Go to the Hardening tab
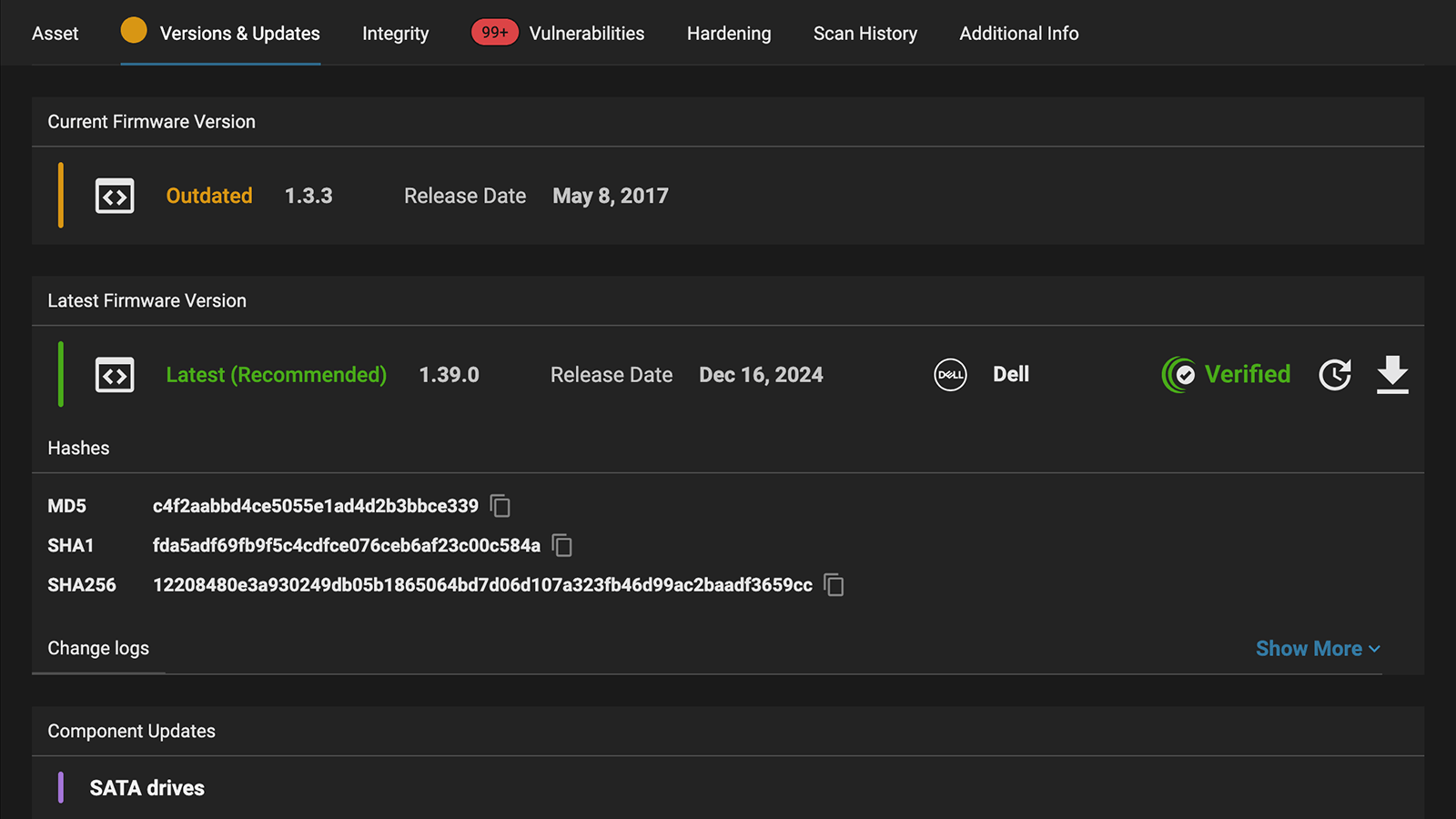The image size is (1456, 819). (729, 34)
